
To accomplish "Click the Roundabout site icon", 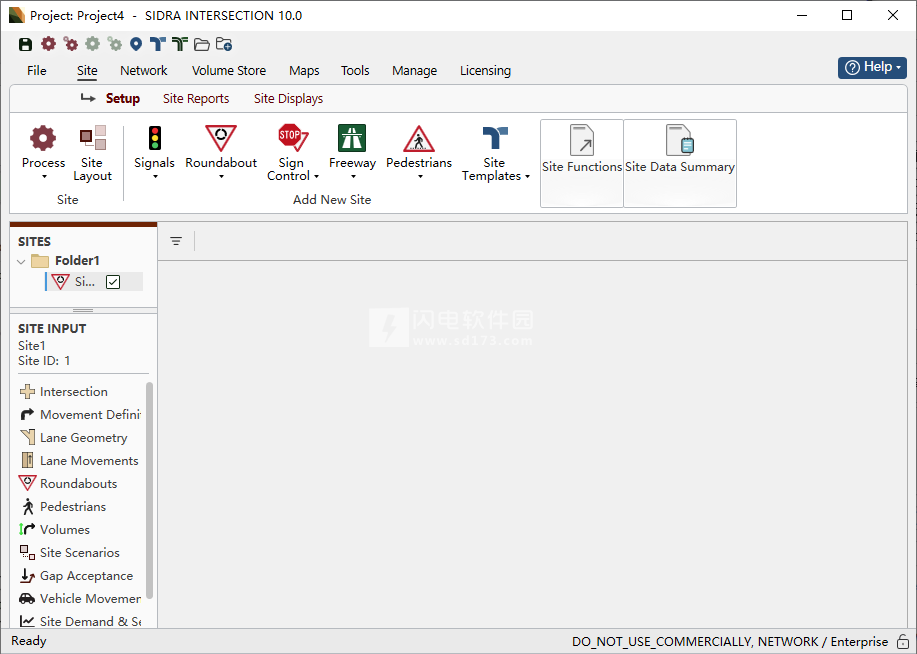I will (x=221, y=138).
